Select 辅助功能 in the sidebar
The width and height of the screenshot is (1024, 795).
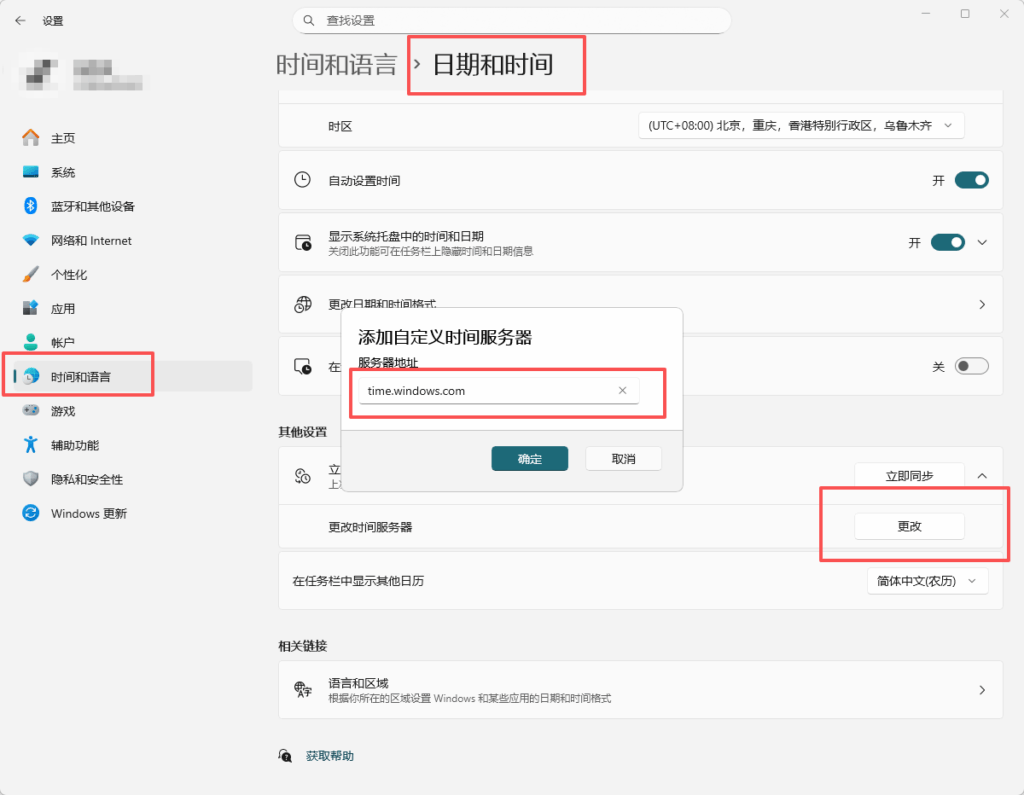(75, 445)
